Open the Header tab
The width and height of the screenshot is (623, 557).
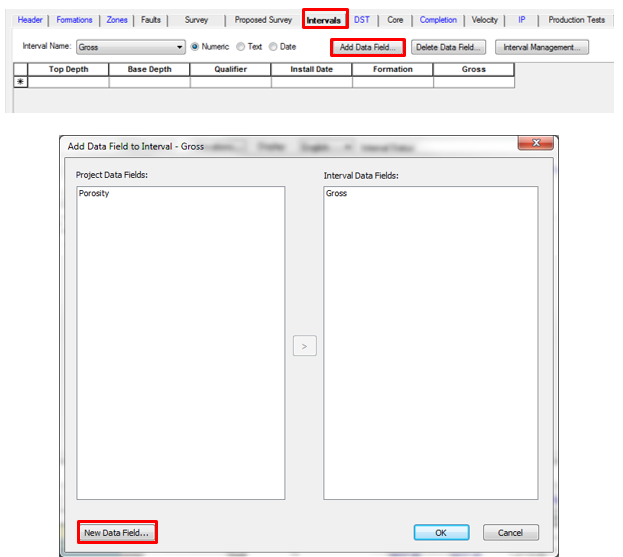[x=30, y=20]
